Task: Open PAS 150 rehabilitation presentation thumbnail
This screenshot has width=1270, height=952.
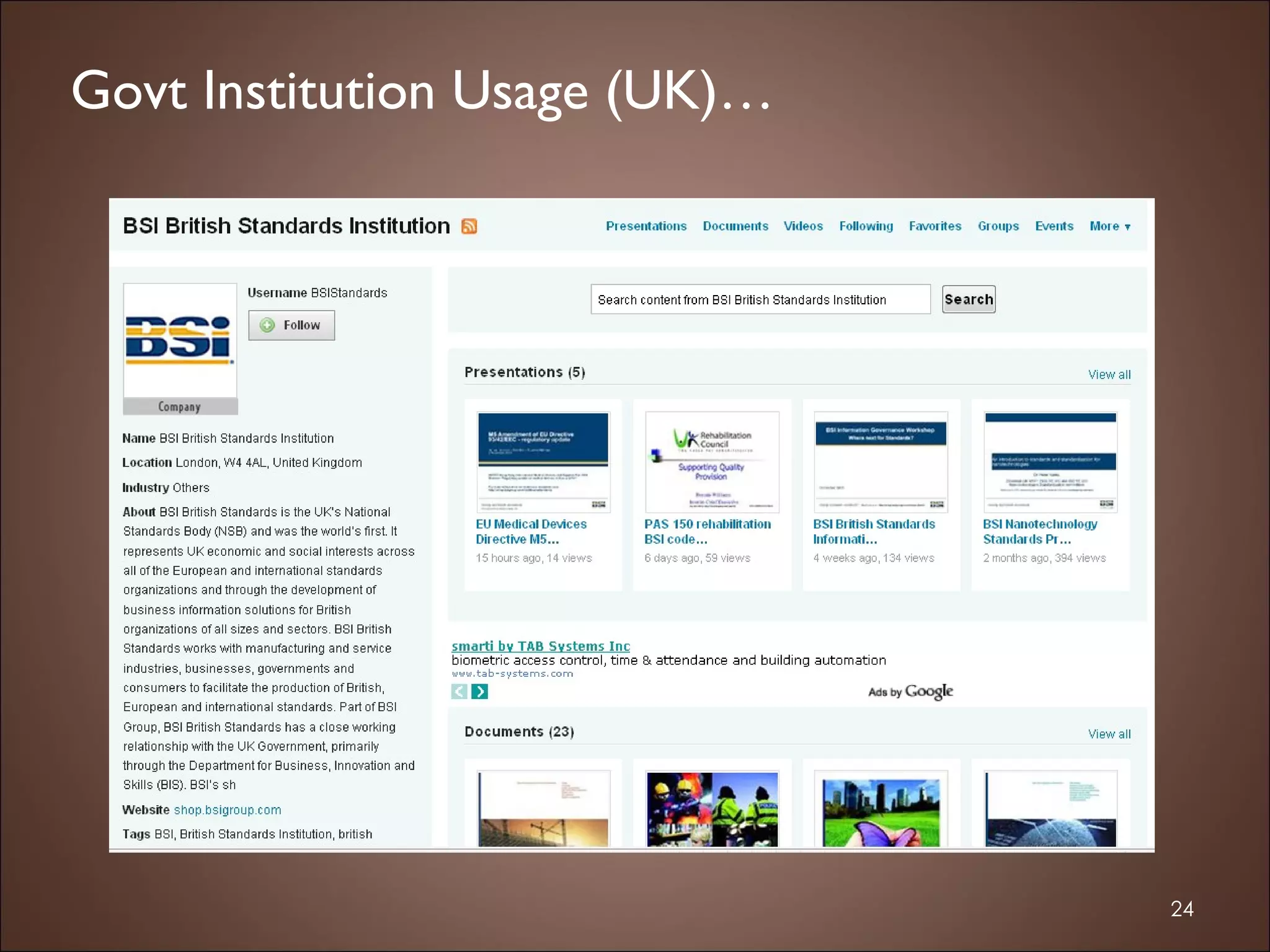Action: [712, 462]
